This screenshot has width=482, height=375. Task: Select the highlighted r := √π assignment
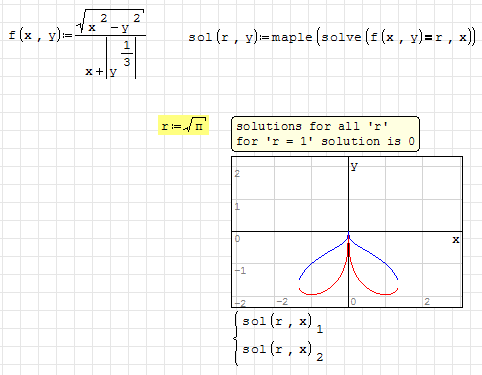coord(183,125)
